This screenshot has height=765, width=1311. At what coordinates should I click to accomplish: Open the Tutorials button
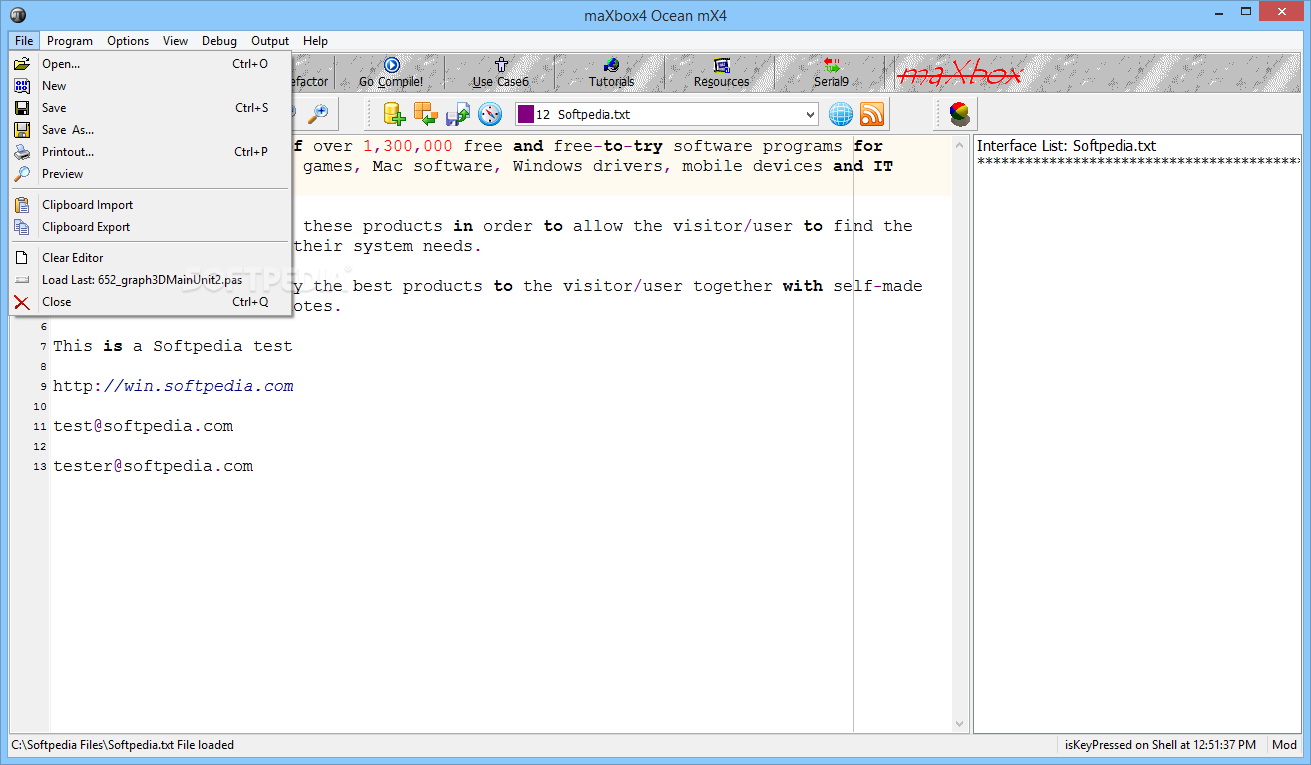coord(611,73)
